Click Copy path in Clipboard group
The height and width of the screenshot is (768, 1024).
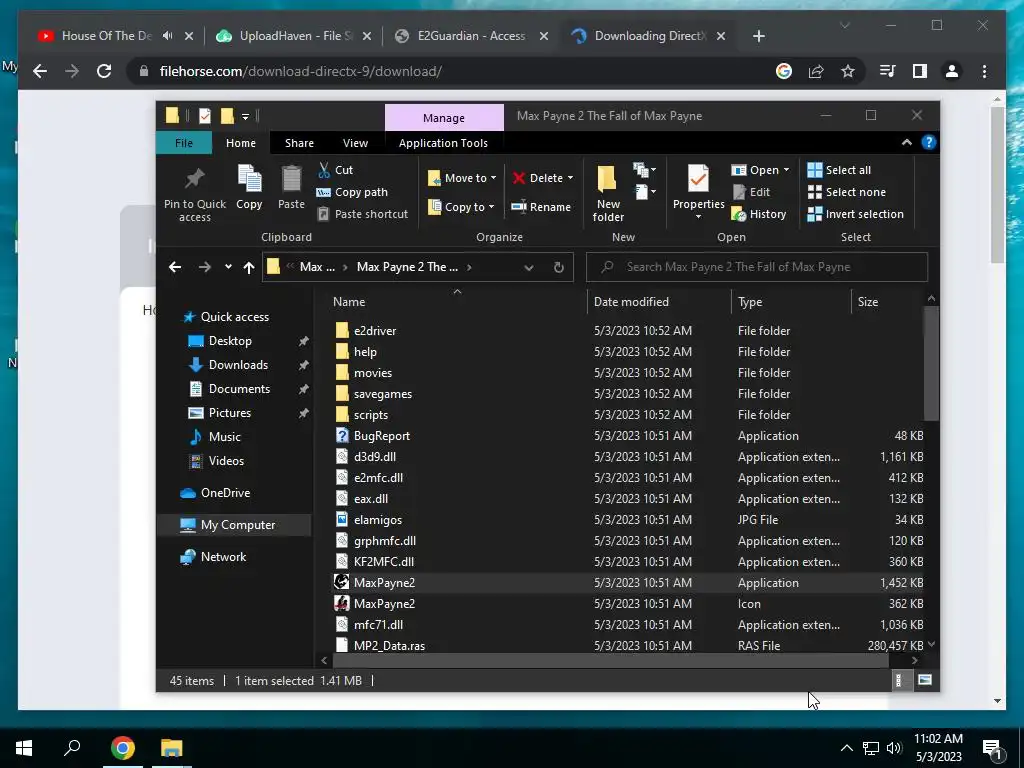click(352, 192)
